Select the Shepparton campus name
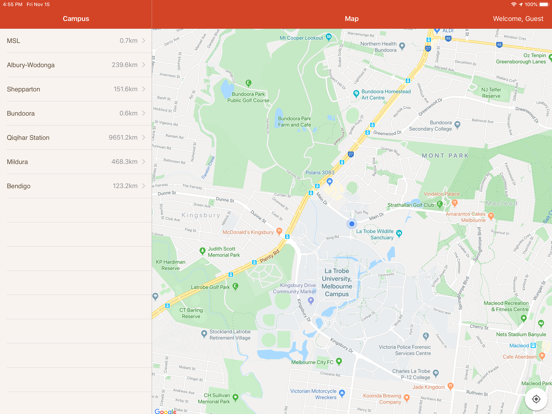This screenshot has height=414, width=552. 23,89
